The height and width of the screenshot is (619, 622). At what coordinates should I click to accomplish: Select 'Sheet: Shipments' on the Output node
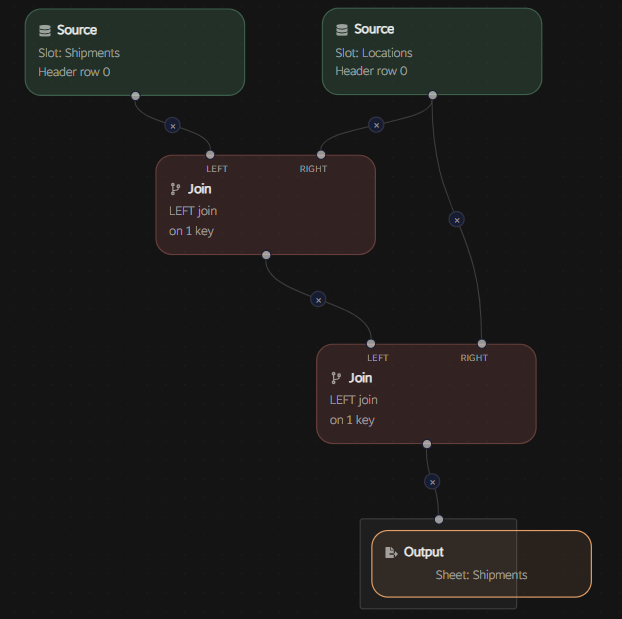pos(481,575)
